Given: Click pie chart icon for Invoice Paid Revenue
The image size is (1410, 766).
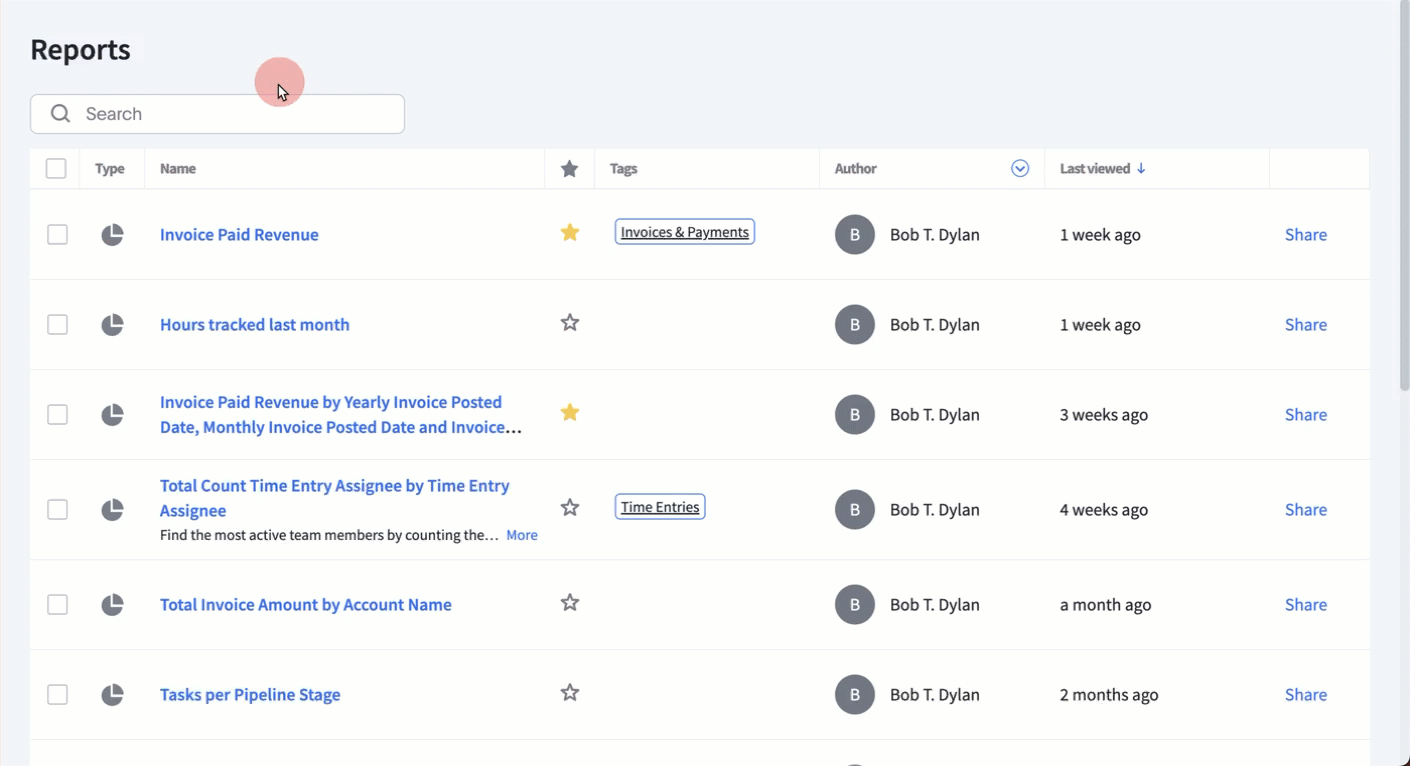Looking at the screenshot, I should coord(112,235).
